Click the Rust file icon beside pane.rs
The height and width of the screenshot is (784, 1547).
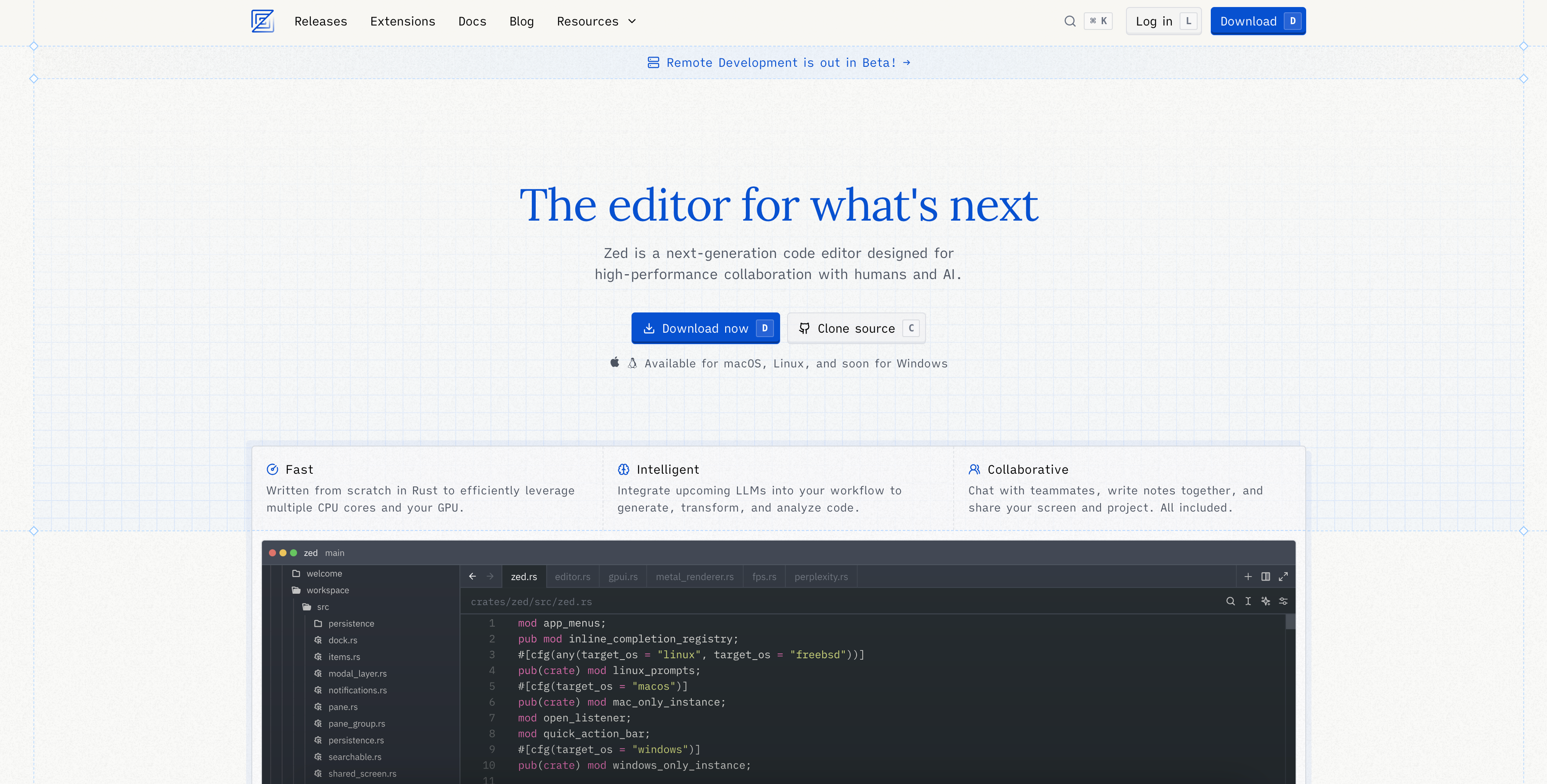(x=318, y=707)
